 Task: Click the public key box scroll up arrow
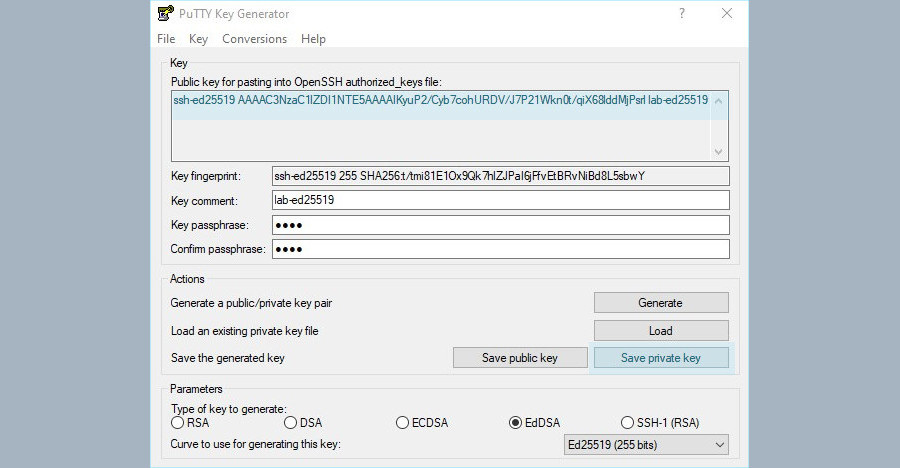719,101
